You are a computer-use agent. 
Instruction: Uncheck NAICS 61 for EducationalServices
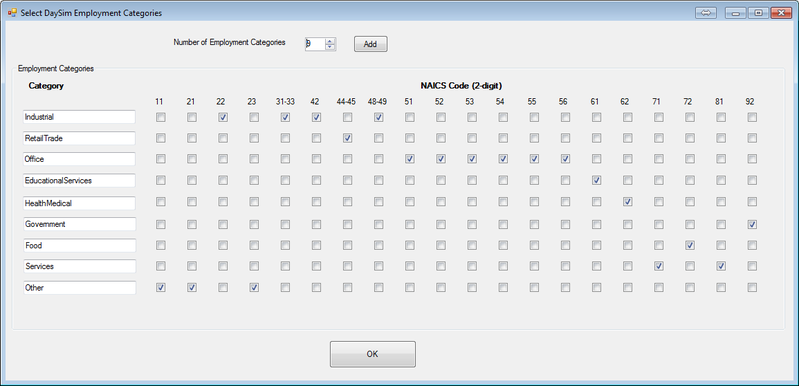click(596, 180)
